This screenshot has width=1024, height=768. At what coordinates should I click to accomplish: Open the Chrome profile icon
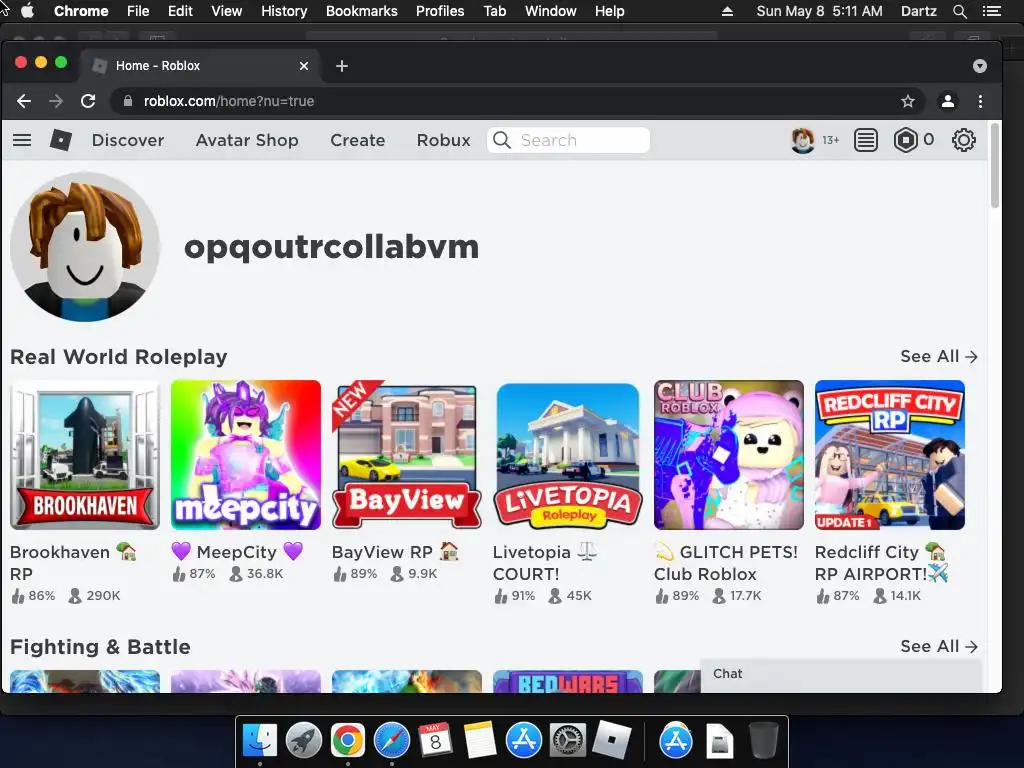(948, 101)
